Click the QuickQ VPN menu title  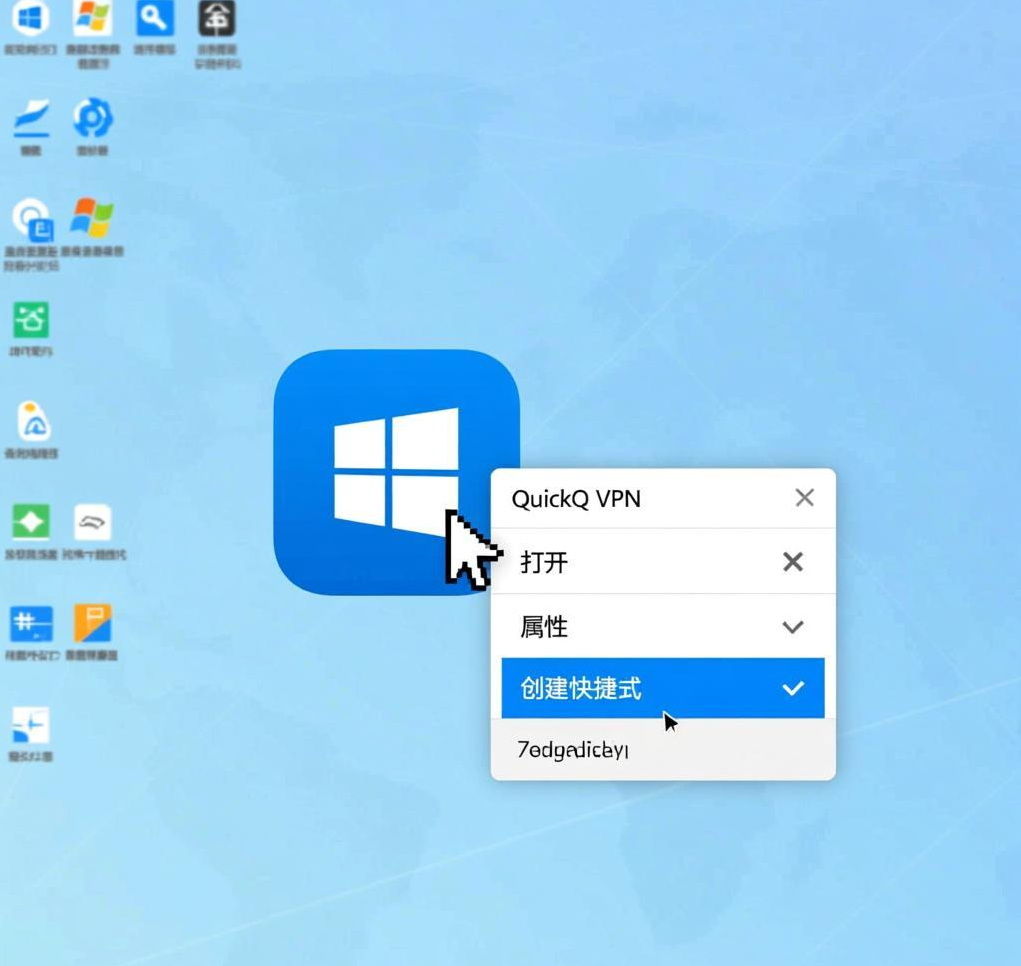[576, 499]
